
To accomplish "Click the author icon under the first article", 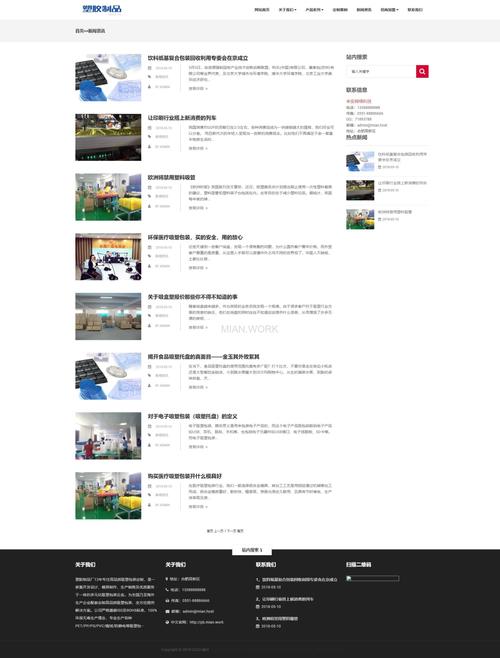I will pos(149,87).
